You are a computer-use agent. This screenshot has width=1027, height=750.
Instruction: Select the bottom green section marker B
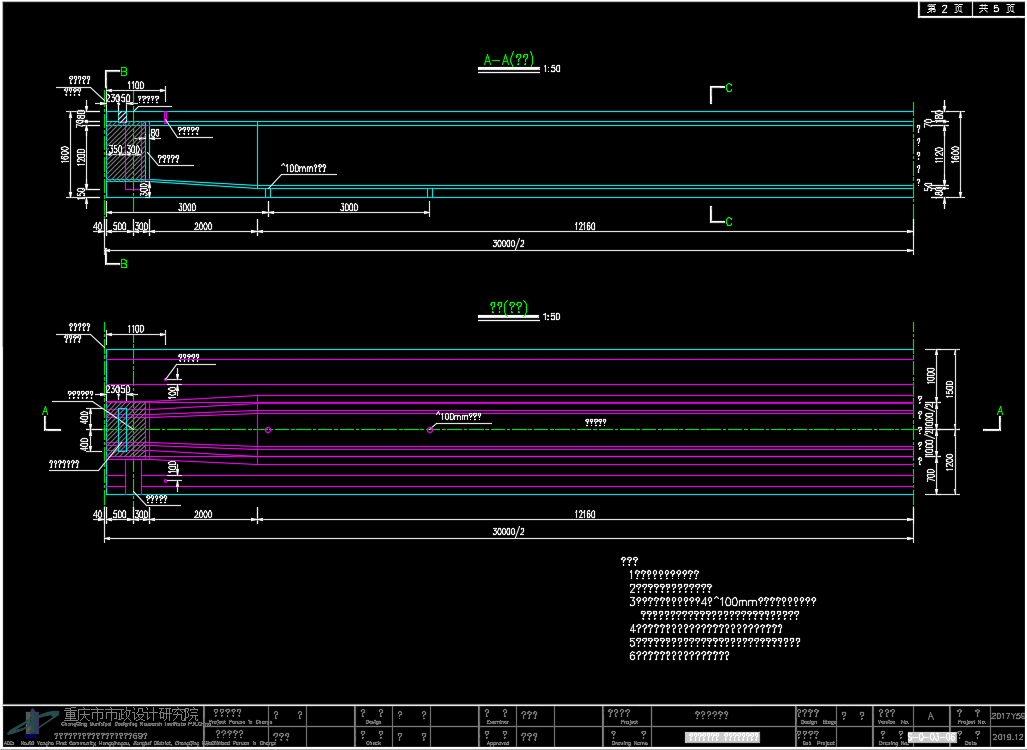coord(123,264)
